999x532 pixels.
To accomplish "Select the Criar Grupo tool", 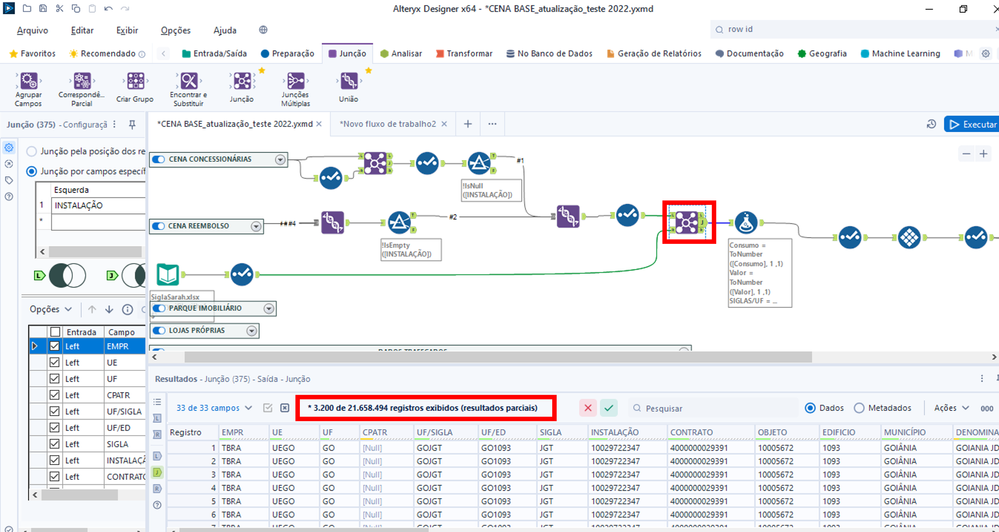I will (x=134, y=87).
